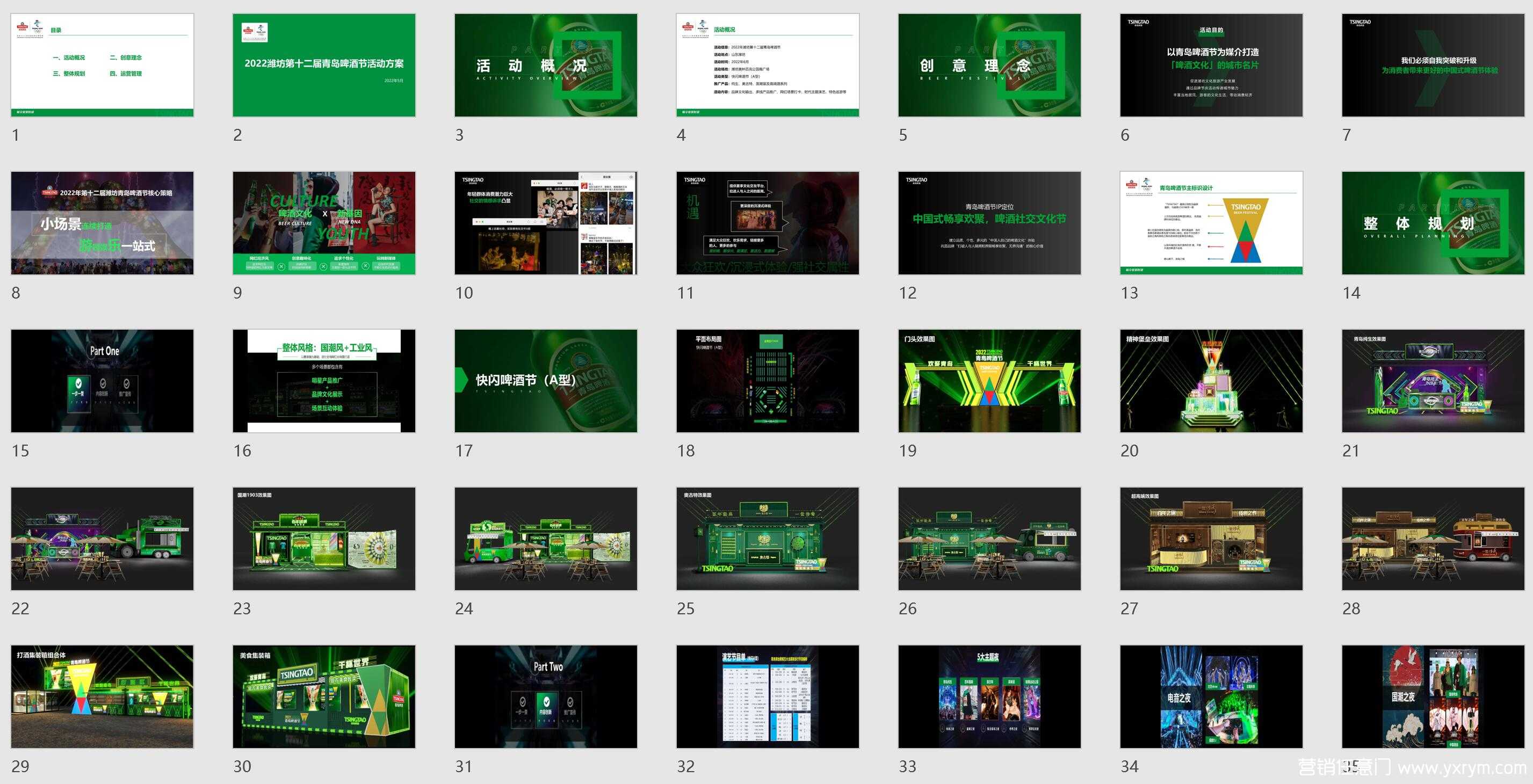The width and height of the screenshot is (1533, 784).
Task: Open the 创意理念 section slide
Action: point(989,65)
